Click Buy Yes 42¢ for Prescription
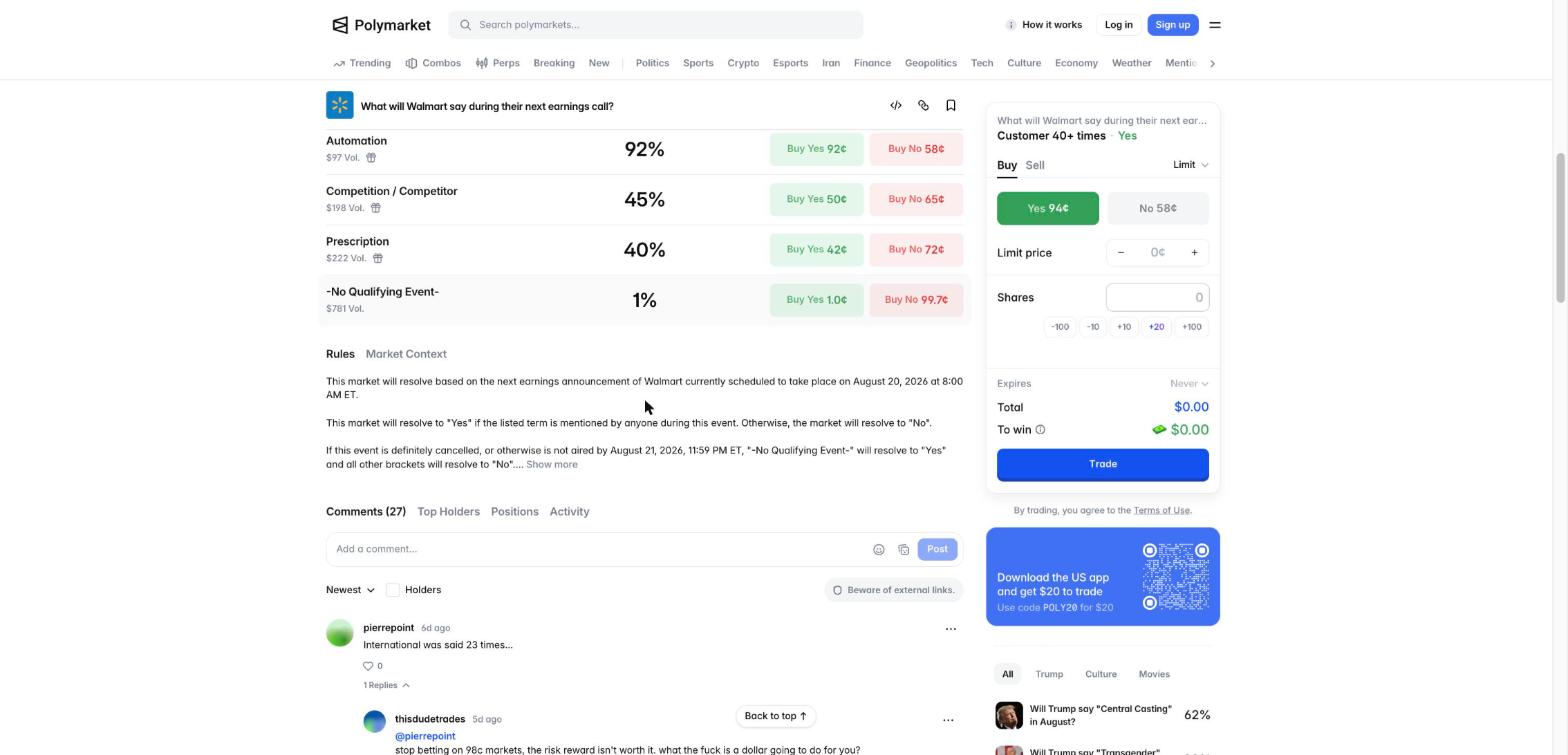Screen dimensions: 1568x755 (817, 250)
